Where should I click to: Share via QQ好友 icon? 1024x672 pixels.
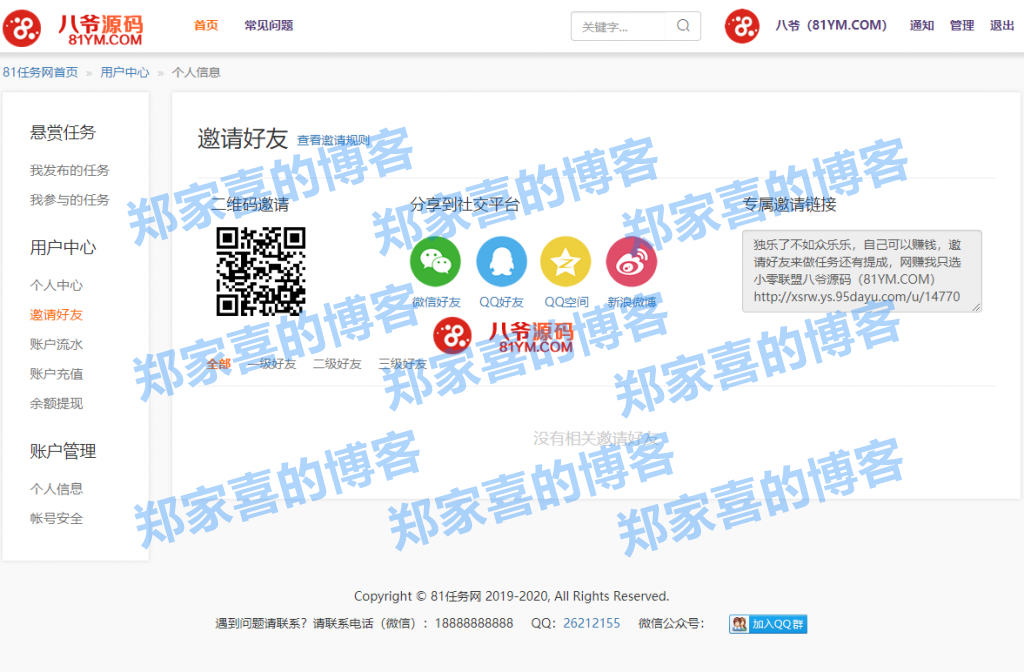[501, 261]
